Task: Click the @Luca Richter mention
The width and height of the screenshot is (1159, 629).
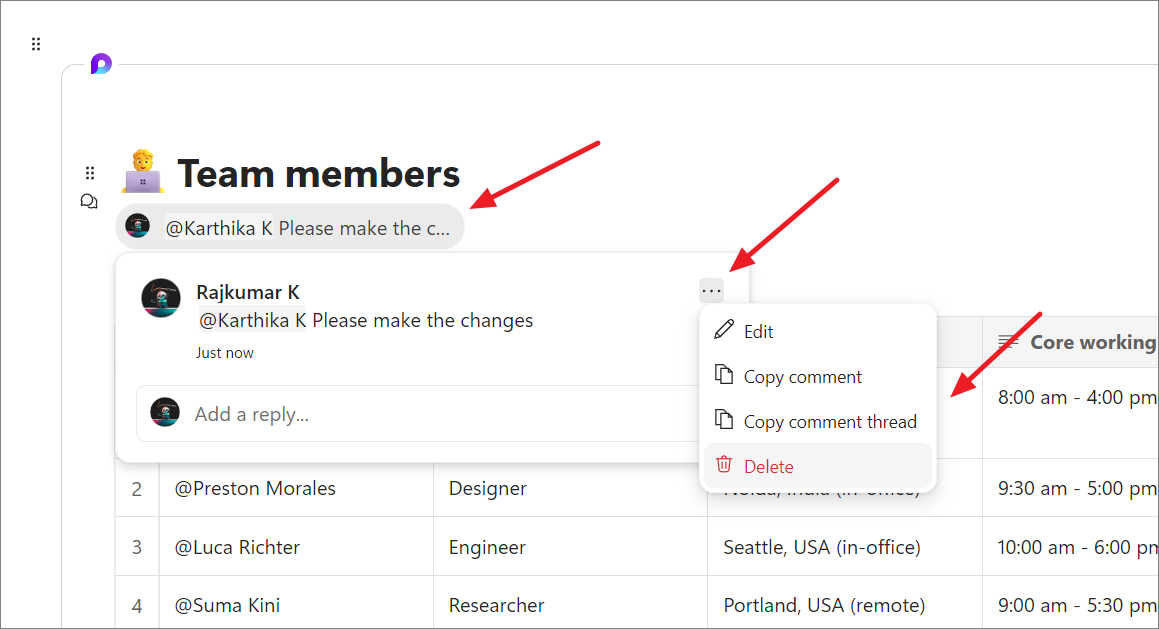Action: pos(237,548)
